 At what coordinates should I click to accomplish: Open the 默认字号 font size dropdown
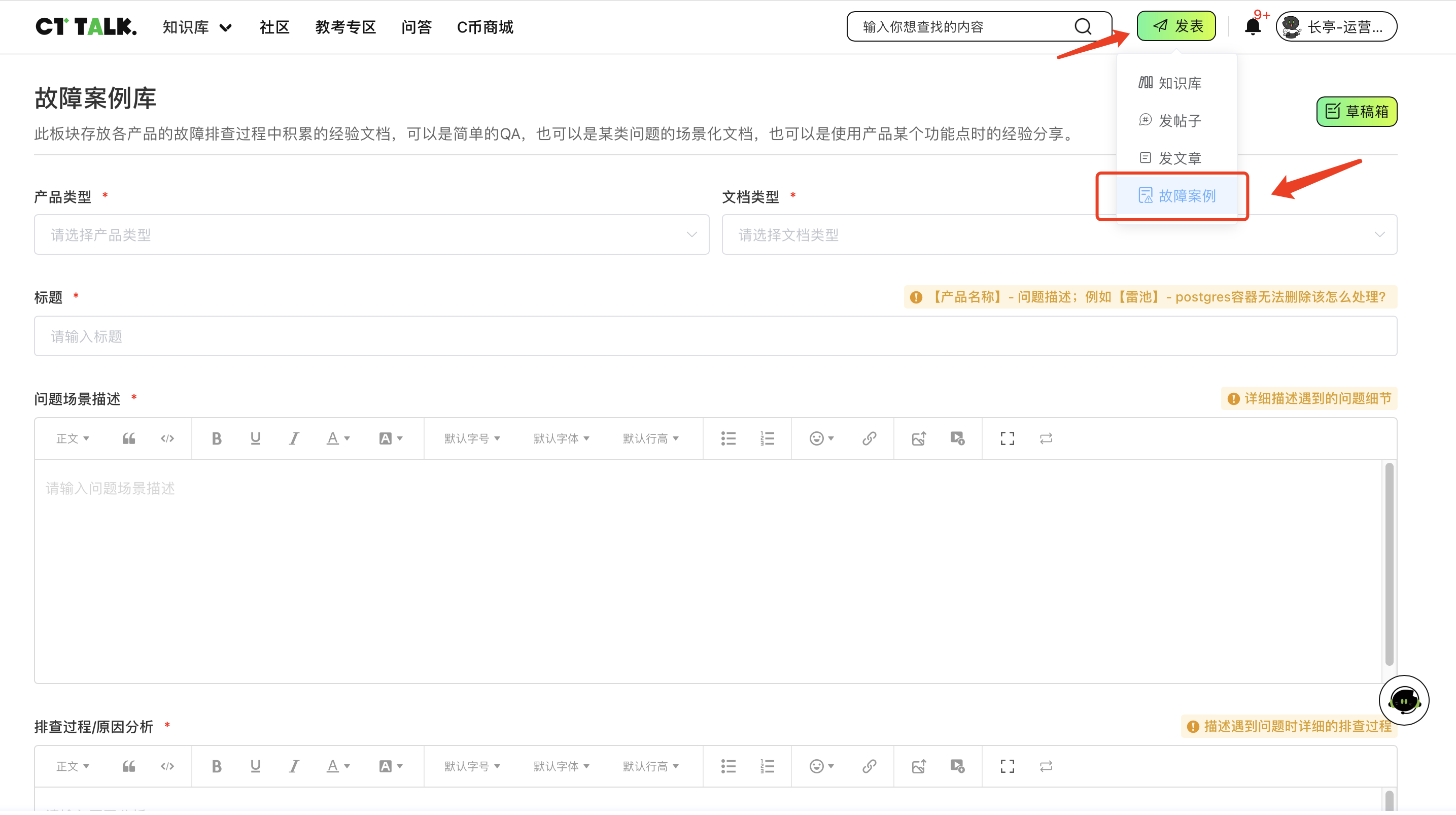tap(472, 438)
